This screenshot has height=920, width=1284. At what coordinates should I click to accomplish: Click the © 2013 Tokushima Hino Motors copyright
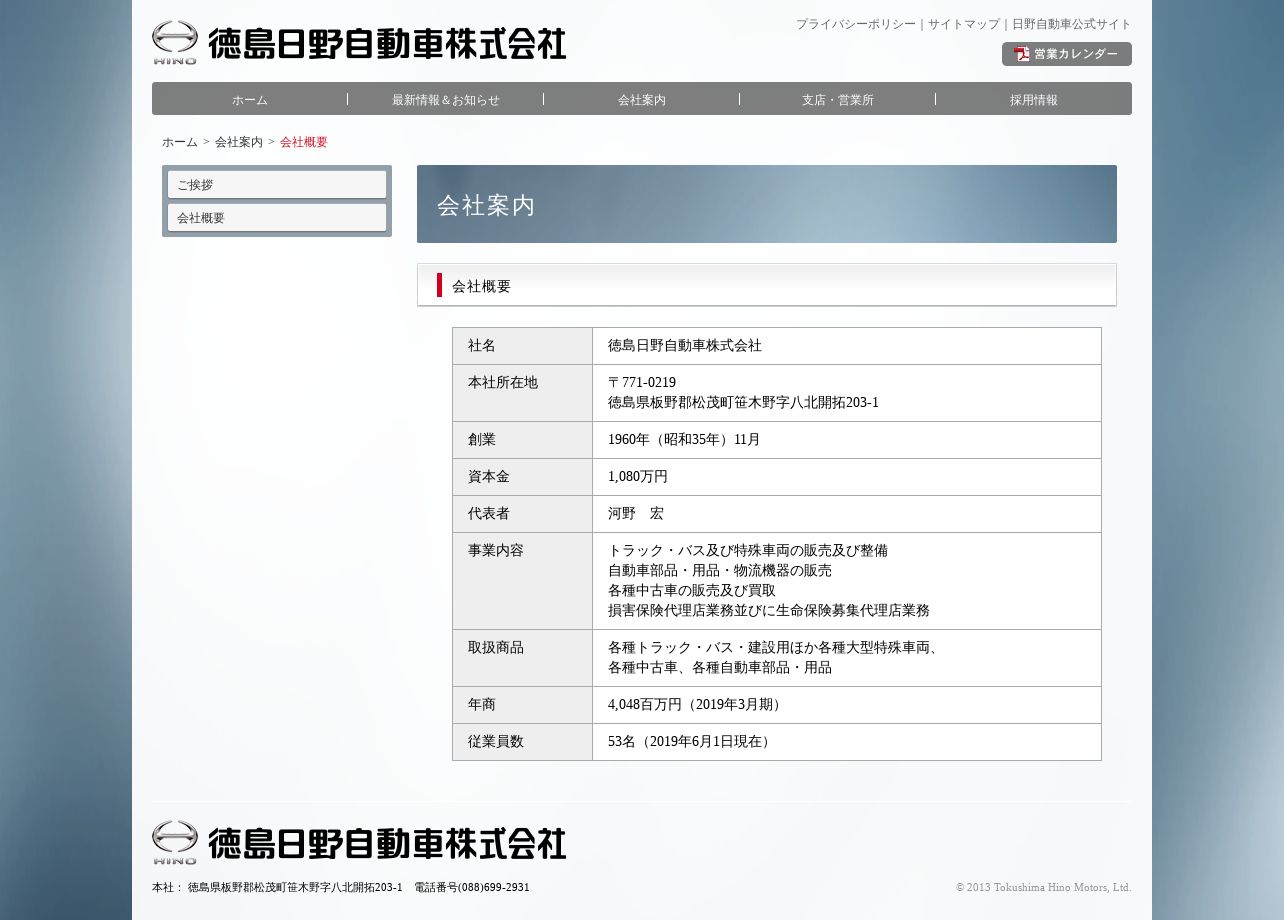(1043, 888)
